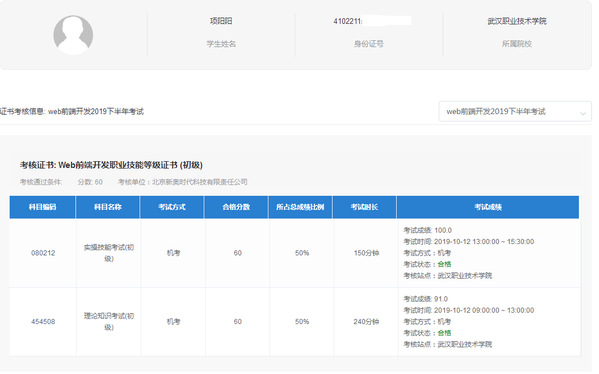
Task: Select subject code 080212 cell
Action: [x=43, y=253]
